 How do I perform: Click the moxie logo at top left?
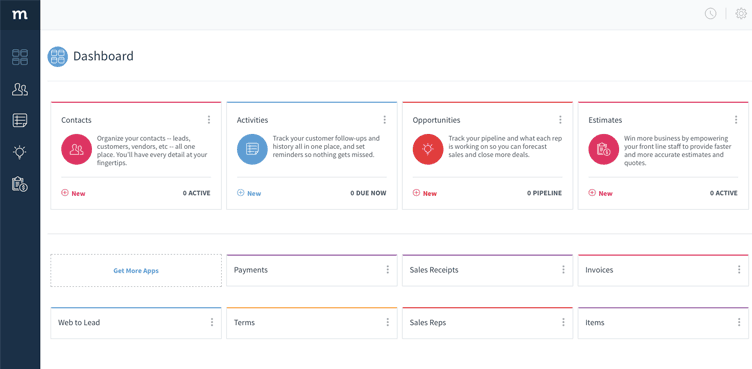point(20,15)
